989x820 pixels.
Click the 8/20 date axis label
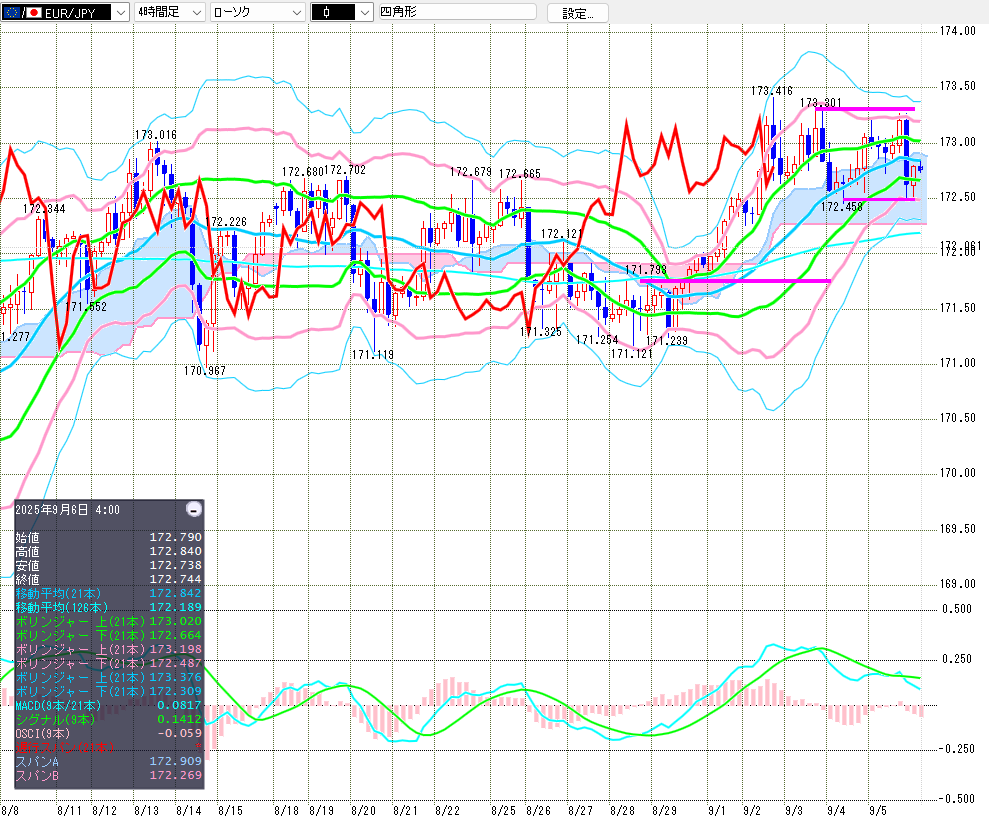(363, 811)
